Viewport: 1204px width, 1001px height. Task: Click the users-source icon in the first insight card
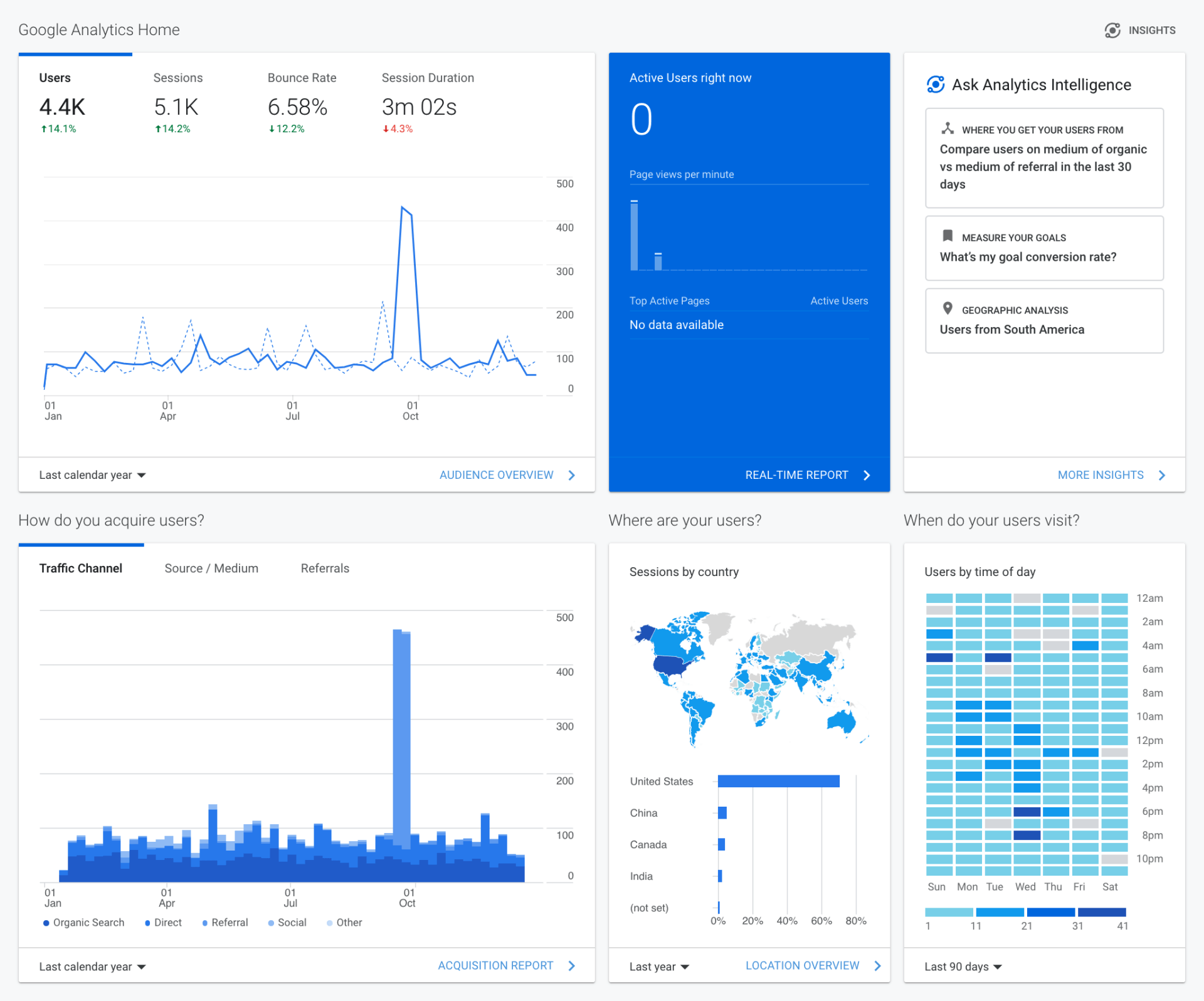(x=947, y=128)
